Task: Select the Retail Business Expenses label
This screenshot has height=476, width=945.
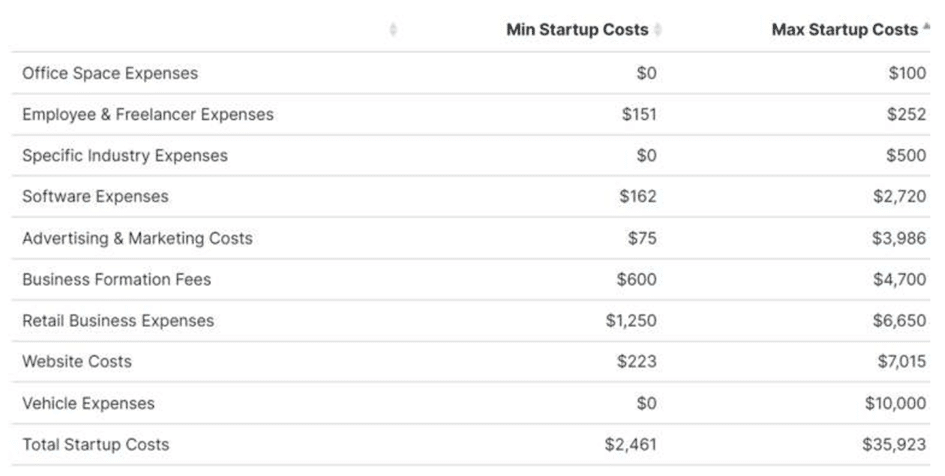Action: coord(118,321)
